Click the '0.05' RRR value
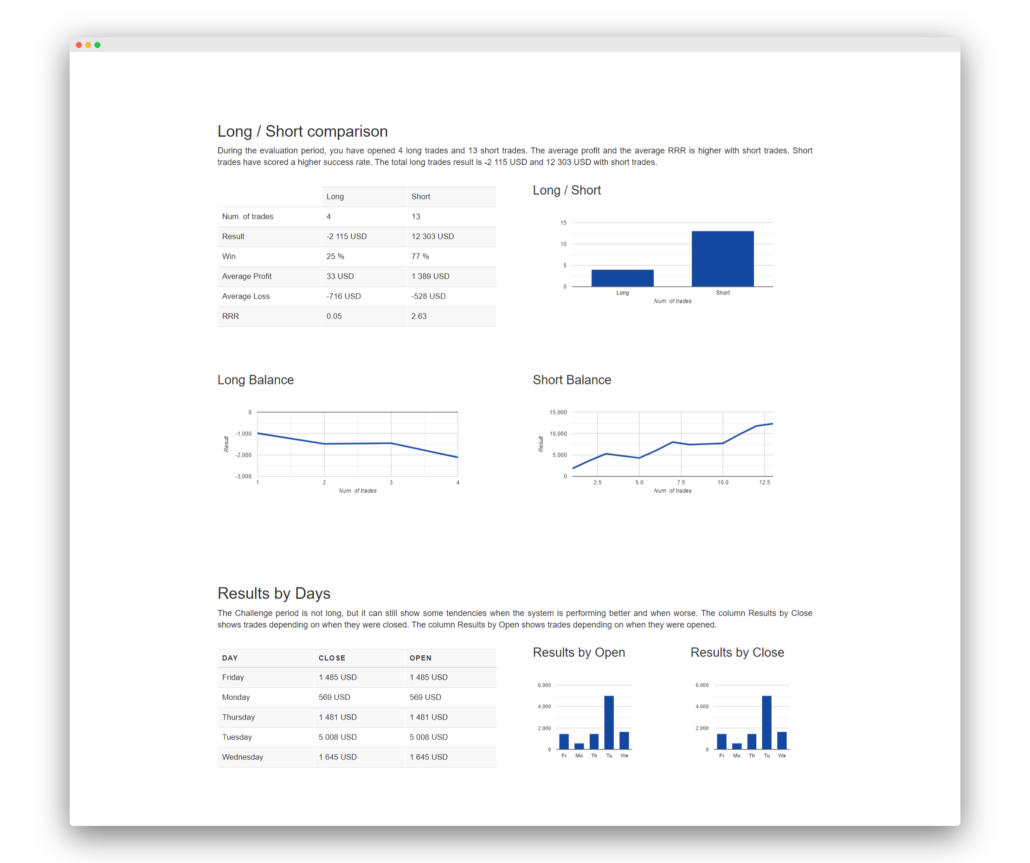This screenshot has width=1030, height=863. point(334,316)
